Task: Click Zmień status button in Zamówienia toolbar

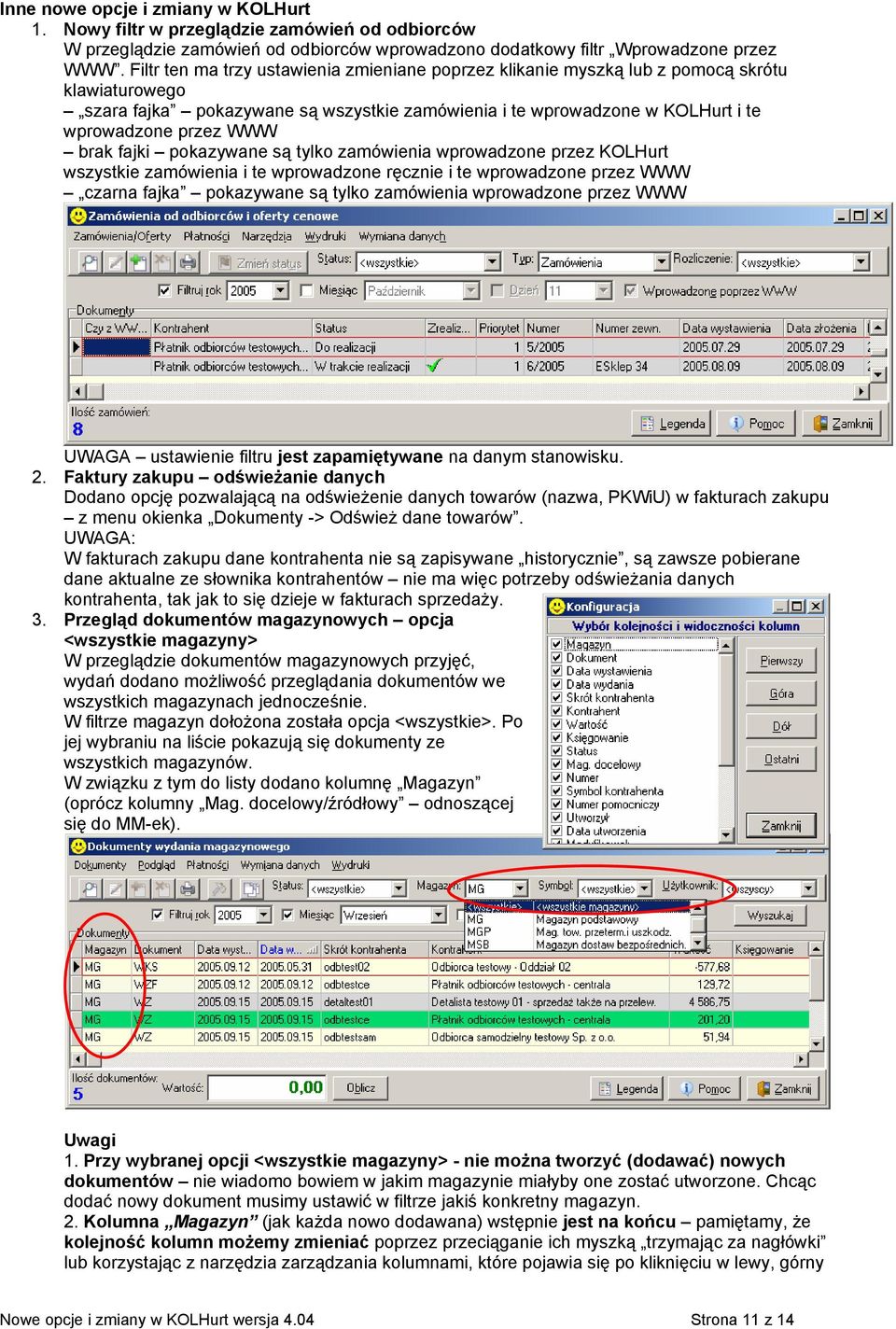Action: (x=259, y=263)
